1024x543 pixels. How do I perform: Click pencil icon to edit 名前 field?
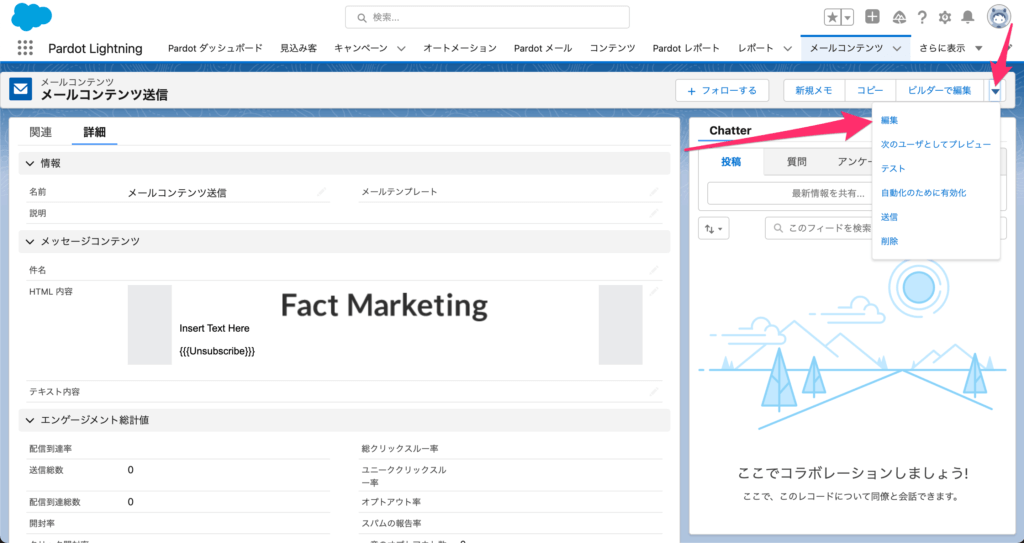[322, 191]
